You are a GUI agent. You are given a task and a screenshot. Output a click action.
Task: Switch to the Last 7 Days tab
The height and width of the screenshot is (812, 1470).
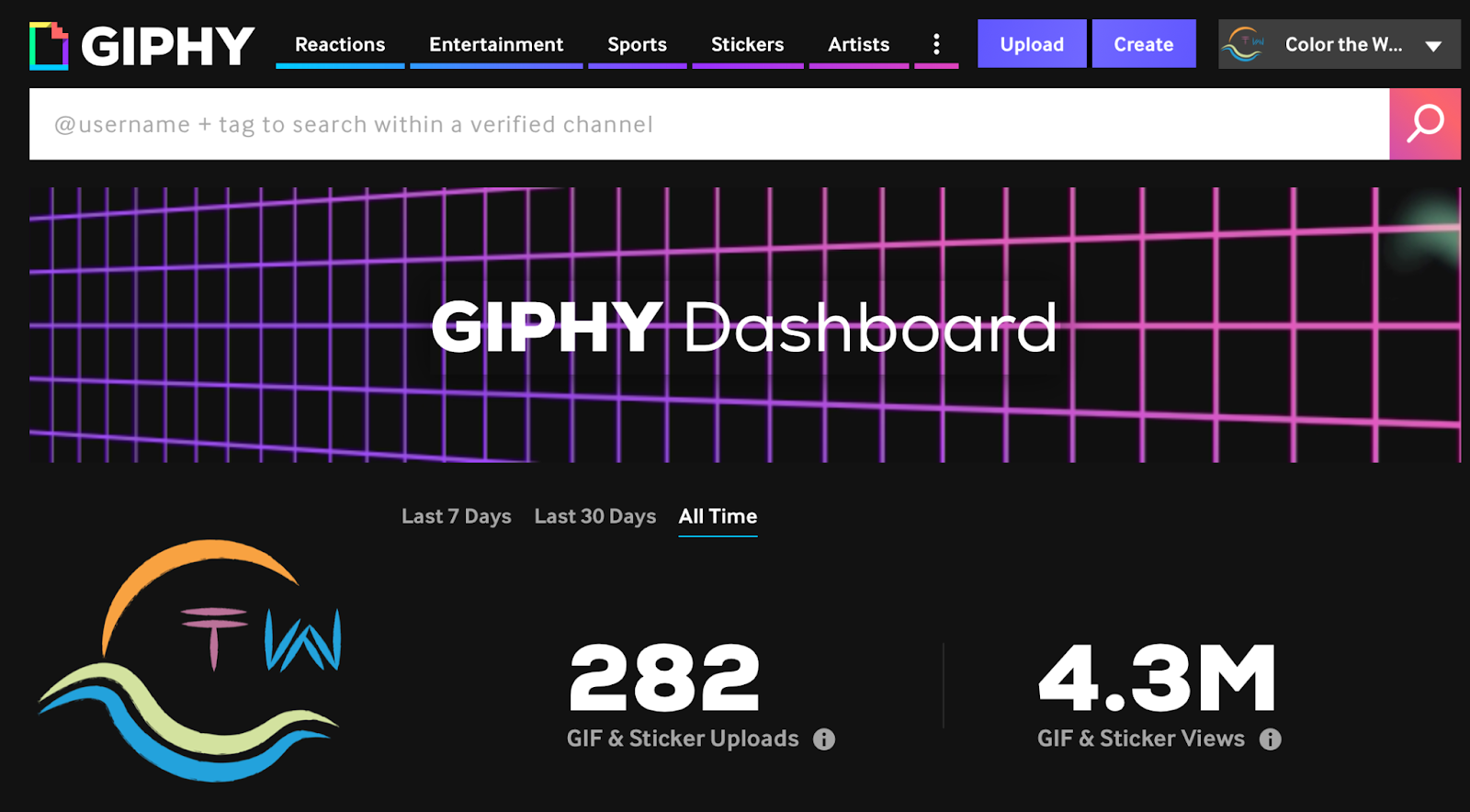(x=457, y=516)
